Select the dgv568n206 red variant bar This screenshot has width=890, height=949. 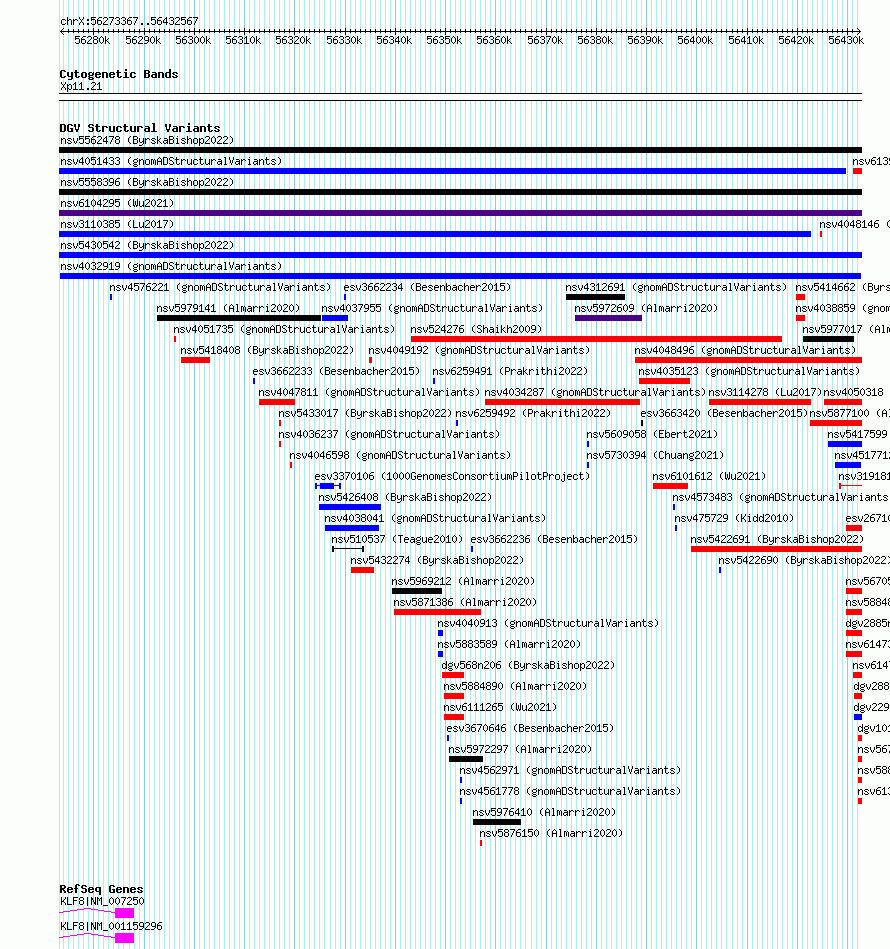pos(453,675)
